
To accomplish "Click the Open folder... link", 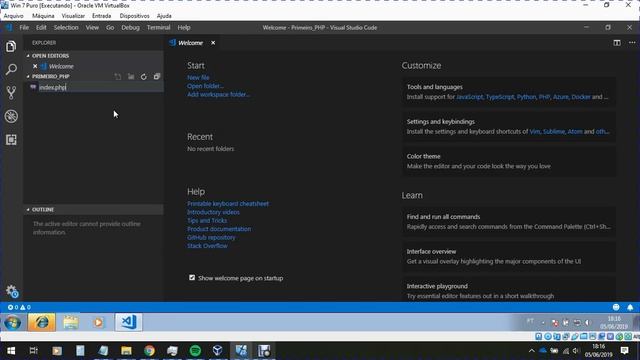I will [205, 86].
